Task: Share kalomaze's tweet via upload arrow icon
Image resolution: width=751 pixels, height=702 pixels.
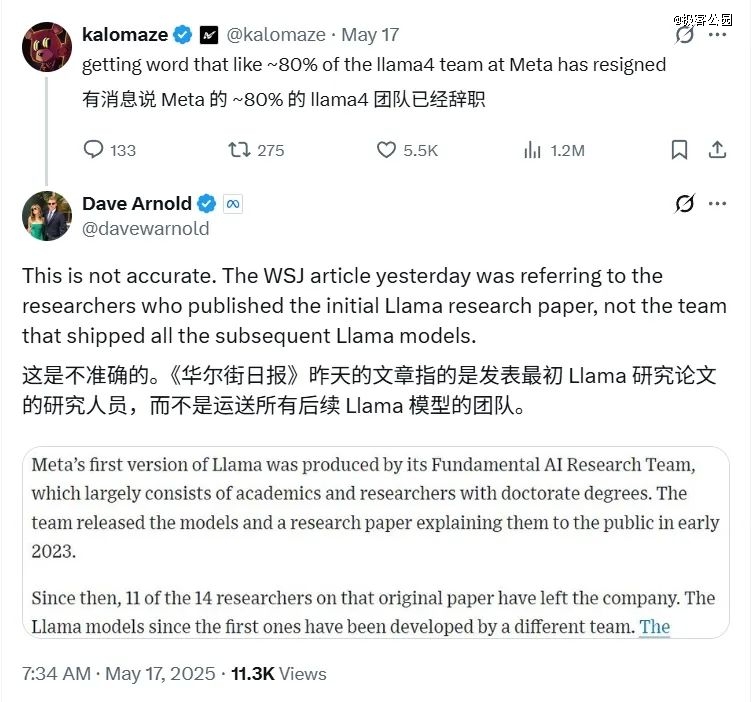Action: (x=717, y=150)
